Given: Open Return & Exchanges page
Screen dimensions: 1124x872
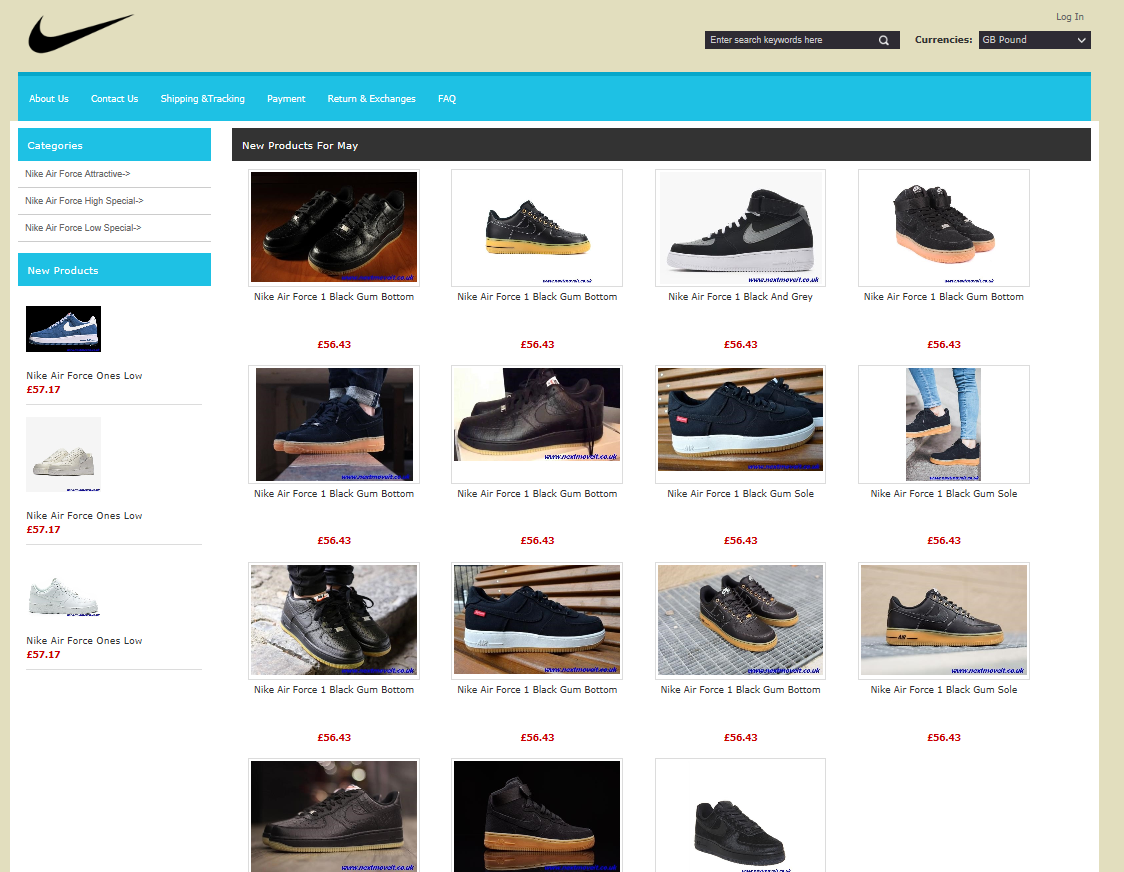Looking at the screenshot, I should pos(371,99).
